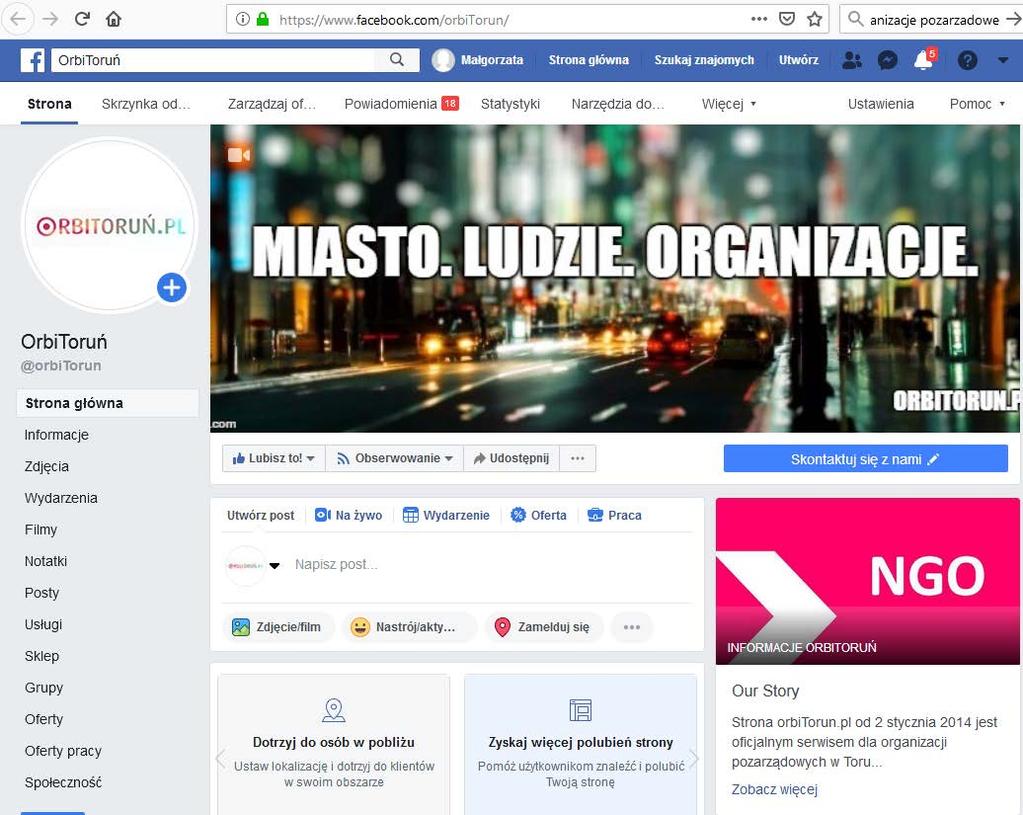The height and width of the screenshot is (815, 1023).
Task: Open the NGO Informacje OrbiToruń story image
Action: click(867, 581)
